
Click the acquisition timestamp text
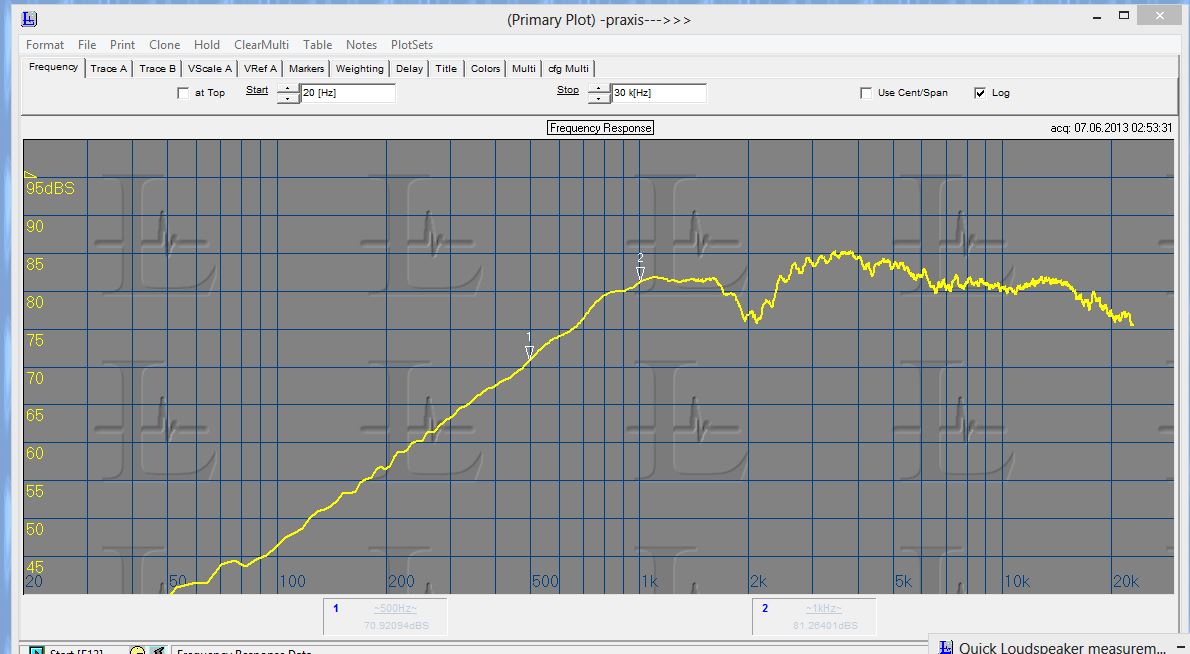[x=1111, y=127]
